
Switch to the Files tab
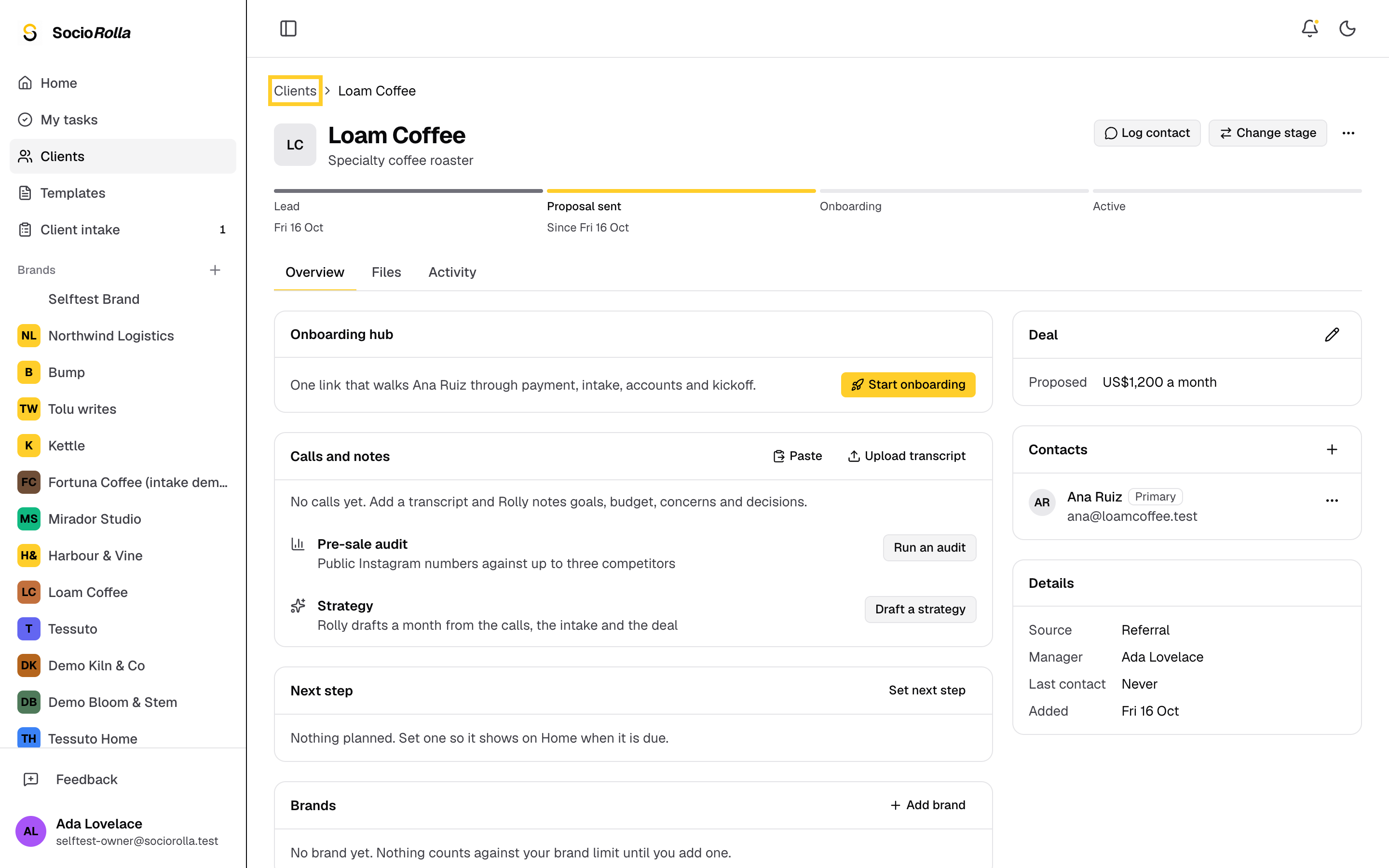coord(386,272)
